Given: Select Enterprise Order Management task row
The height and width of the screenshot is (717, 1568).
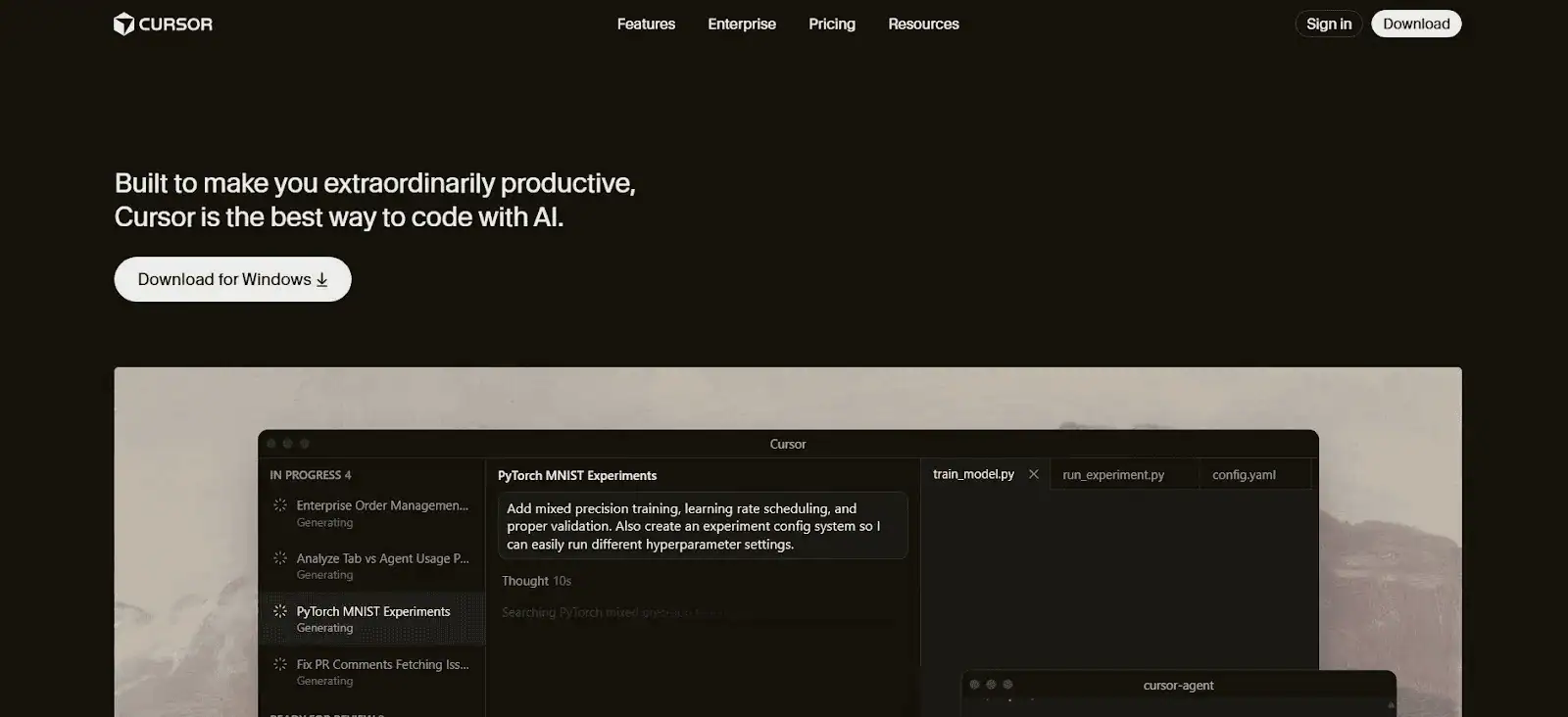Looking at the screenshot, I should point(372,513).
